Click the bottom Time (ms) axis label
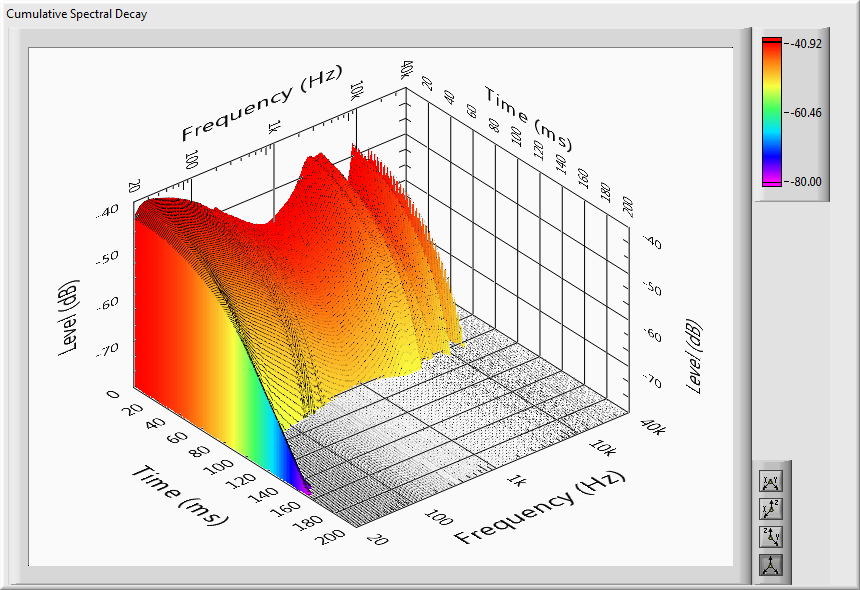Screen dimensions: 860x590 click(182, 496)
